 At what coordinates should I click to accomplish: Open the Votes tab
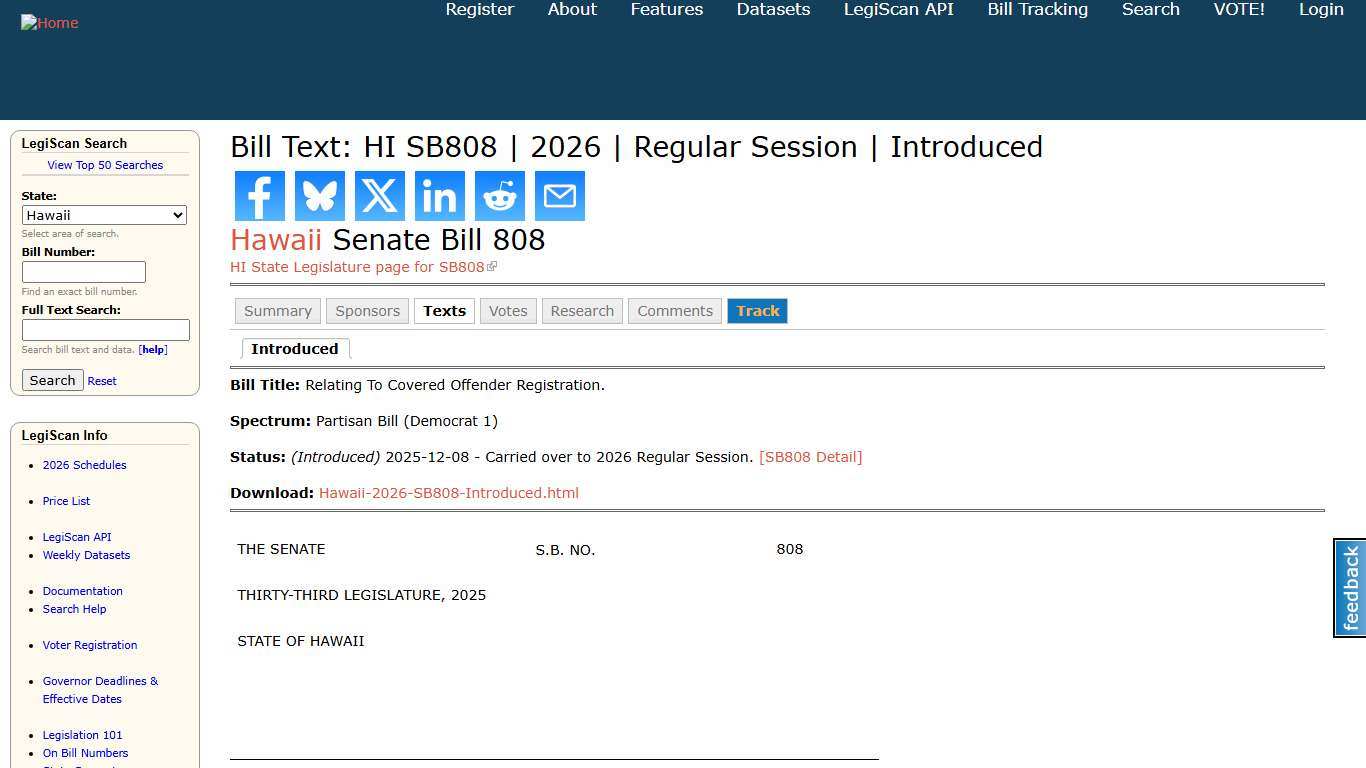pos(508,310)
